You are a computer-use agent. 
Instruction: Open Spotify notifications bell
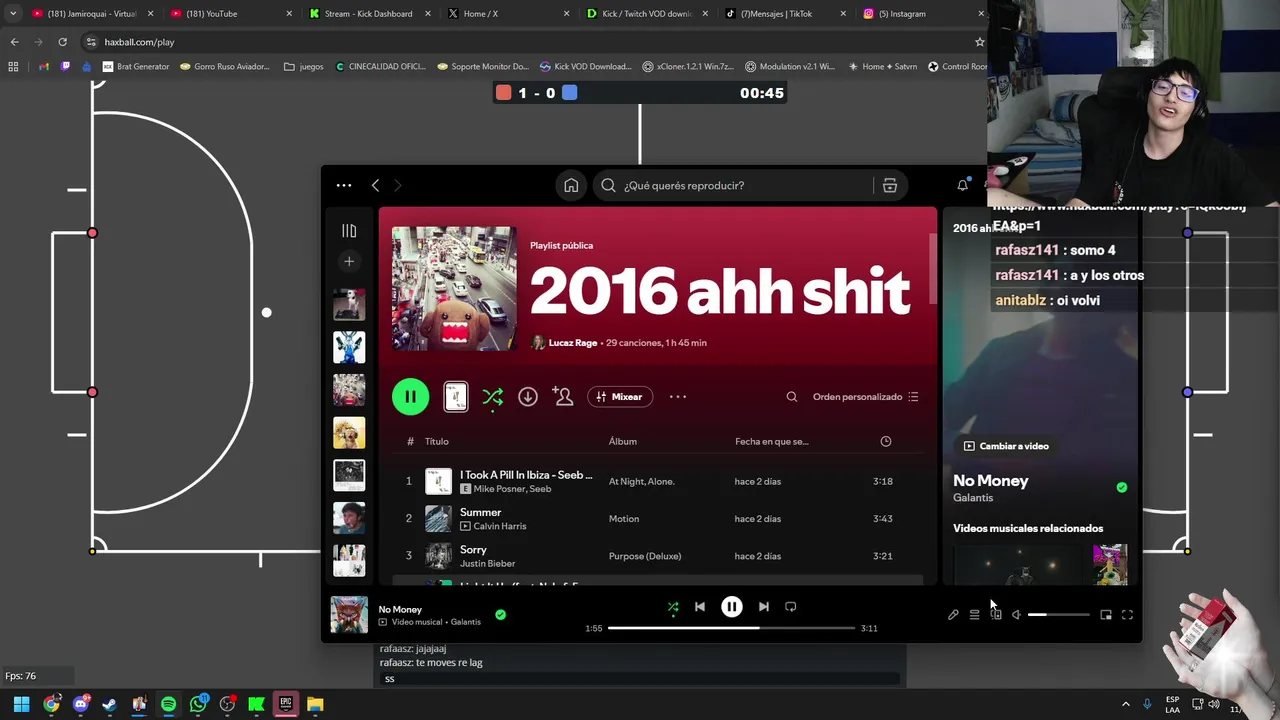pos(963,185)
